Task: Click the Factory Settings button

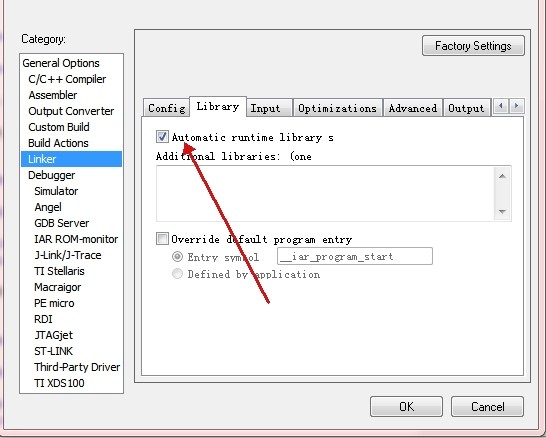Action: click(x=473, y=46)
